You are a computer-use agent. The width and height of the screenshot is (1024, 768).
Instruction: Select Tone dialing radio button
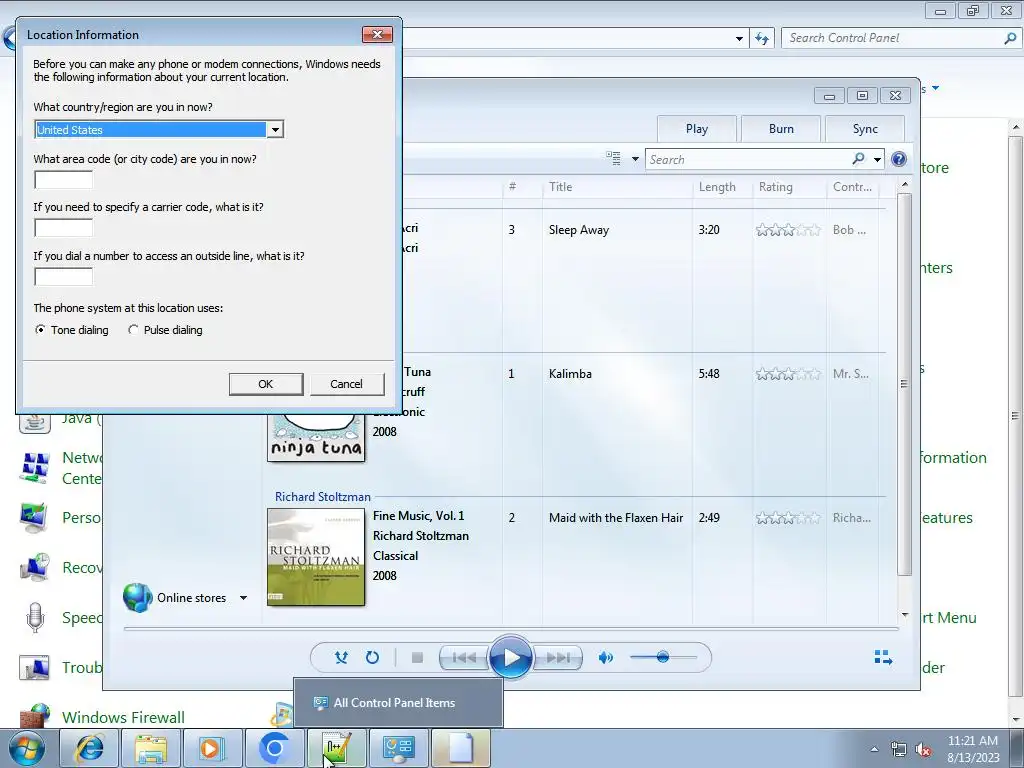pyautogui.click(x=40, y=330)
